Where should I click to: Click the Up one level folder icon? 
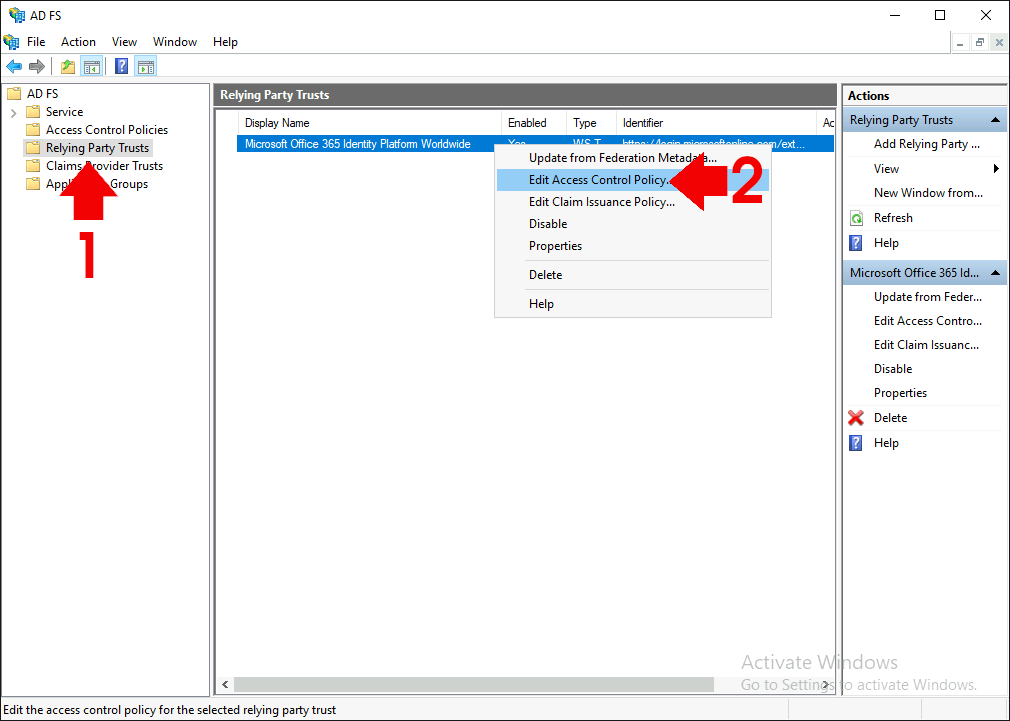(x=68, y=66)
